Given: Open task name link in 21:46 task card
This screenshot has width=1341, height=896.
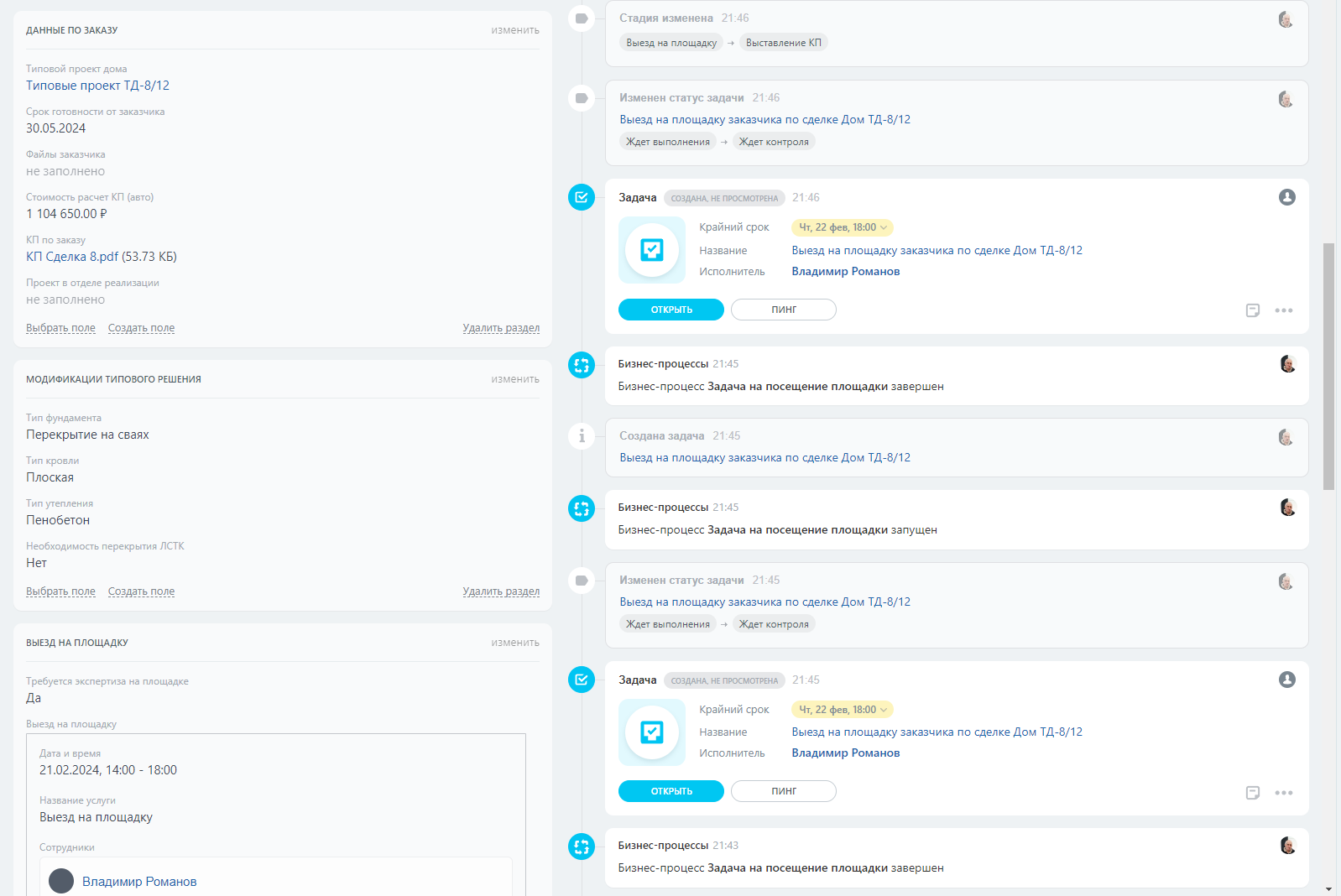Looking at the screenshot, I should [x=937, y=250].
